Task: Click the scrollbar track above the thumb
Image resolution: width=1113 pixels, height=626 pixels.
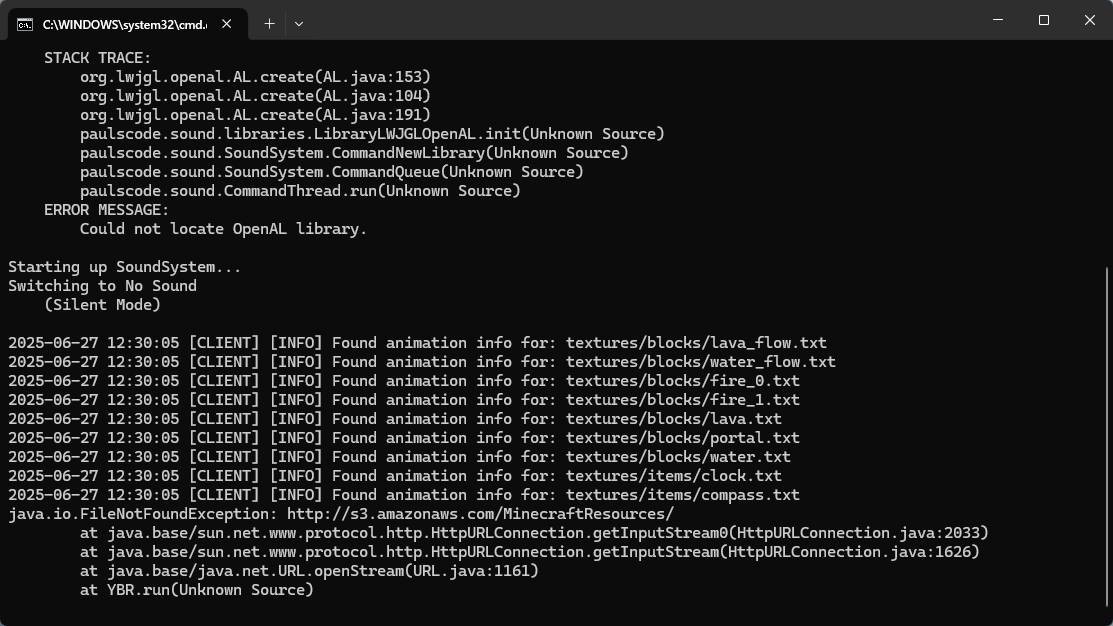Action: click(x=1107, y=153)
